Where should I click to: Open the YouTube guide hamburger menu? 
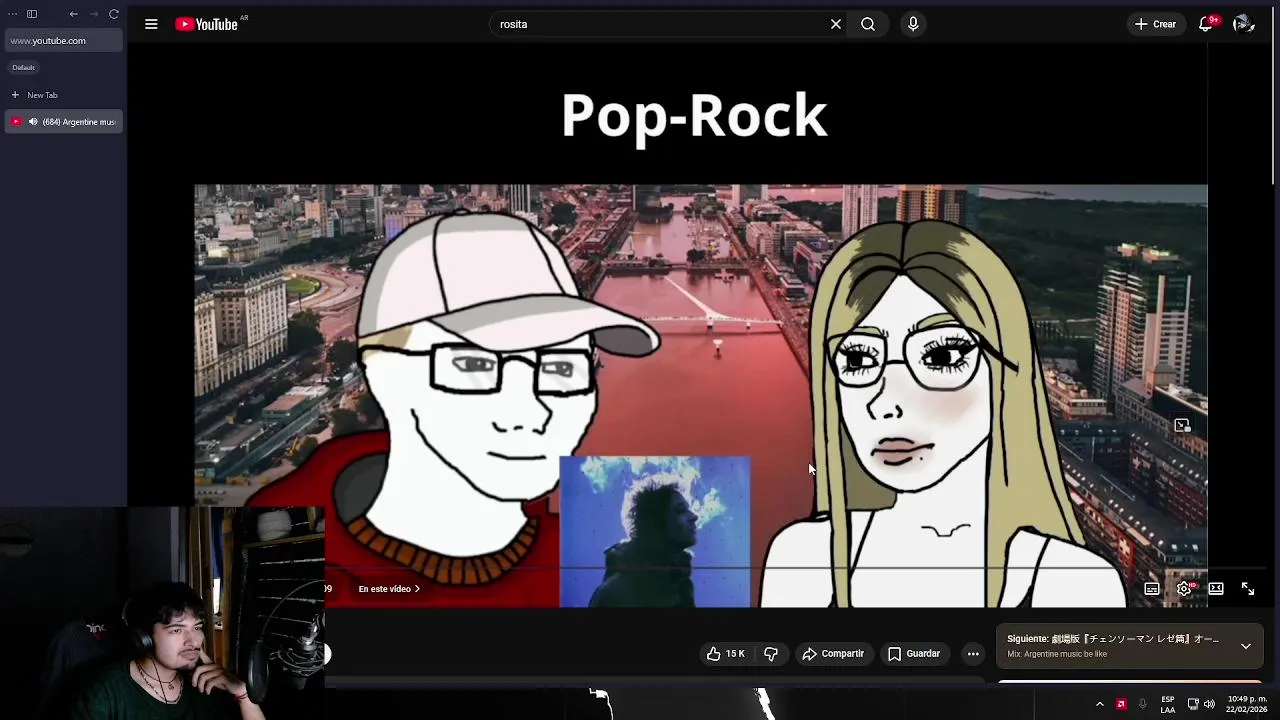pyautogui.click(x=151, y=24)
